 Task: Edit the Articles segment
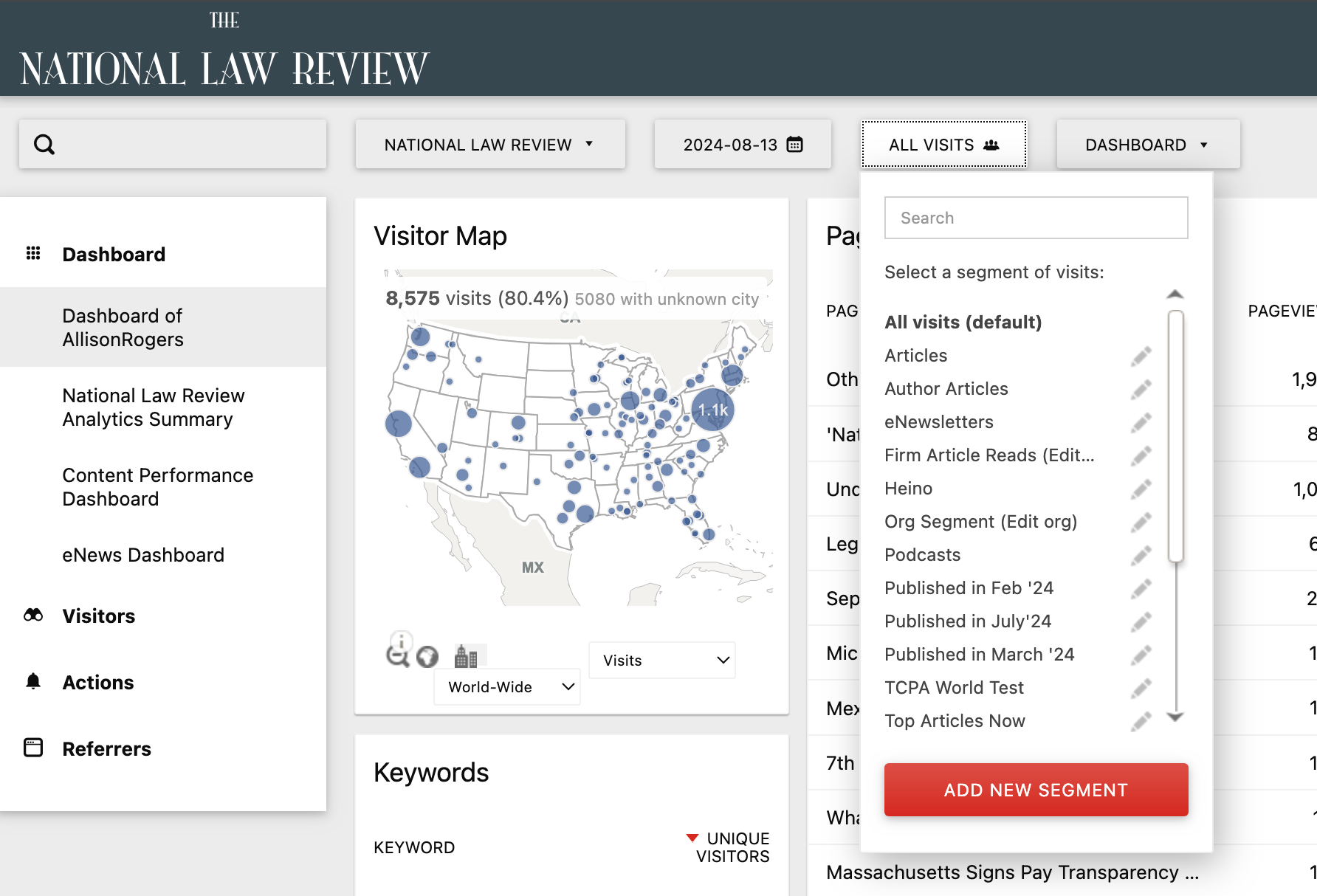pos(1141,356)
